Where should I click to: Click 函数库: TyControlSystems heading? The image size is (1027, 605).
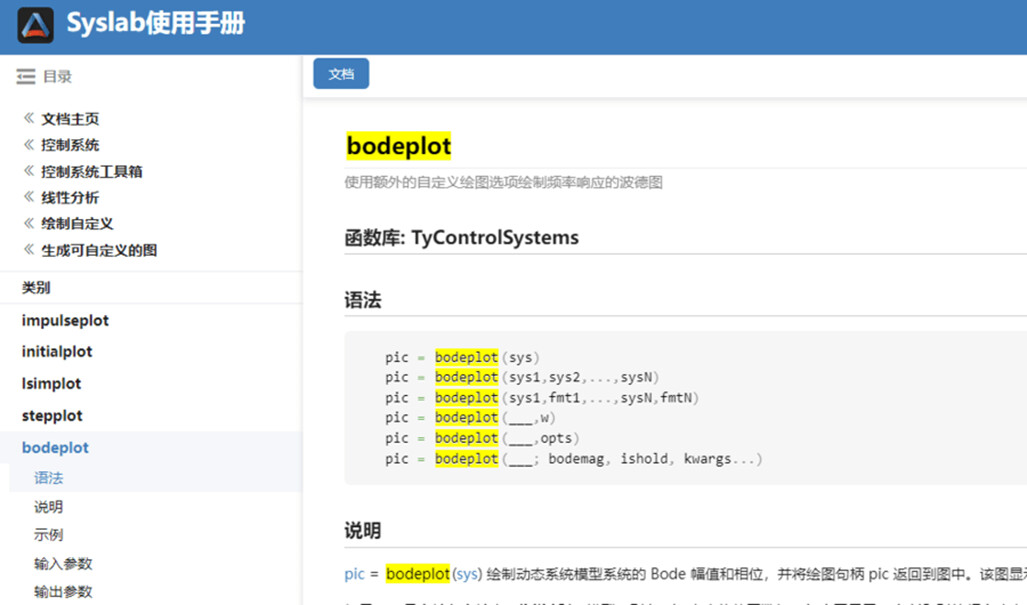click(x=462, y=237)
